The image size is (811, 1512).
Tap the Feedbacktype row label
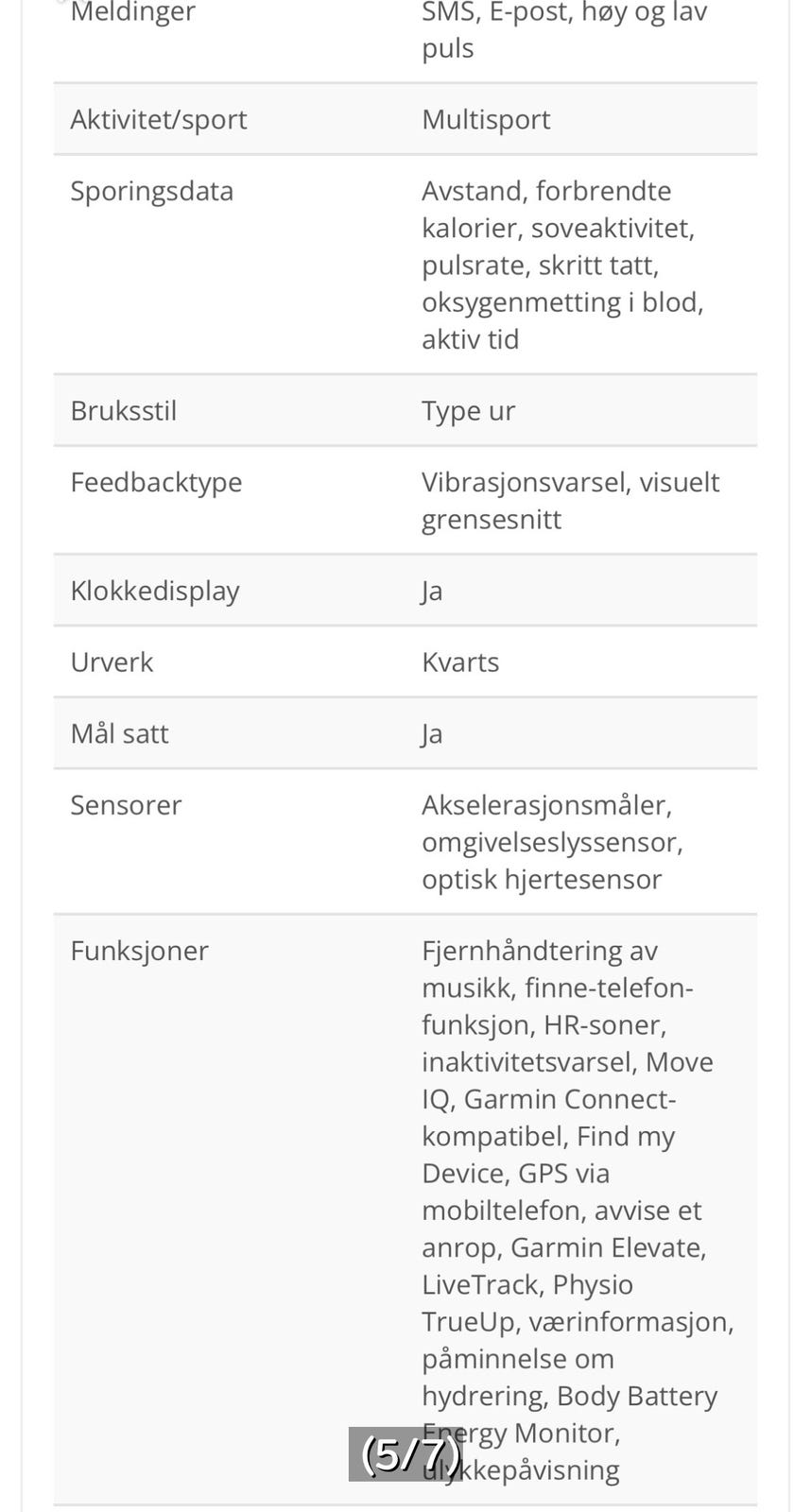pyautogui.click(x=156, y=483)
